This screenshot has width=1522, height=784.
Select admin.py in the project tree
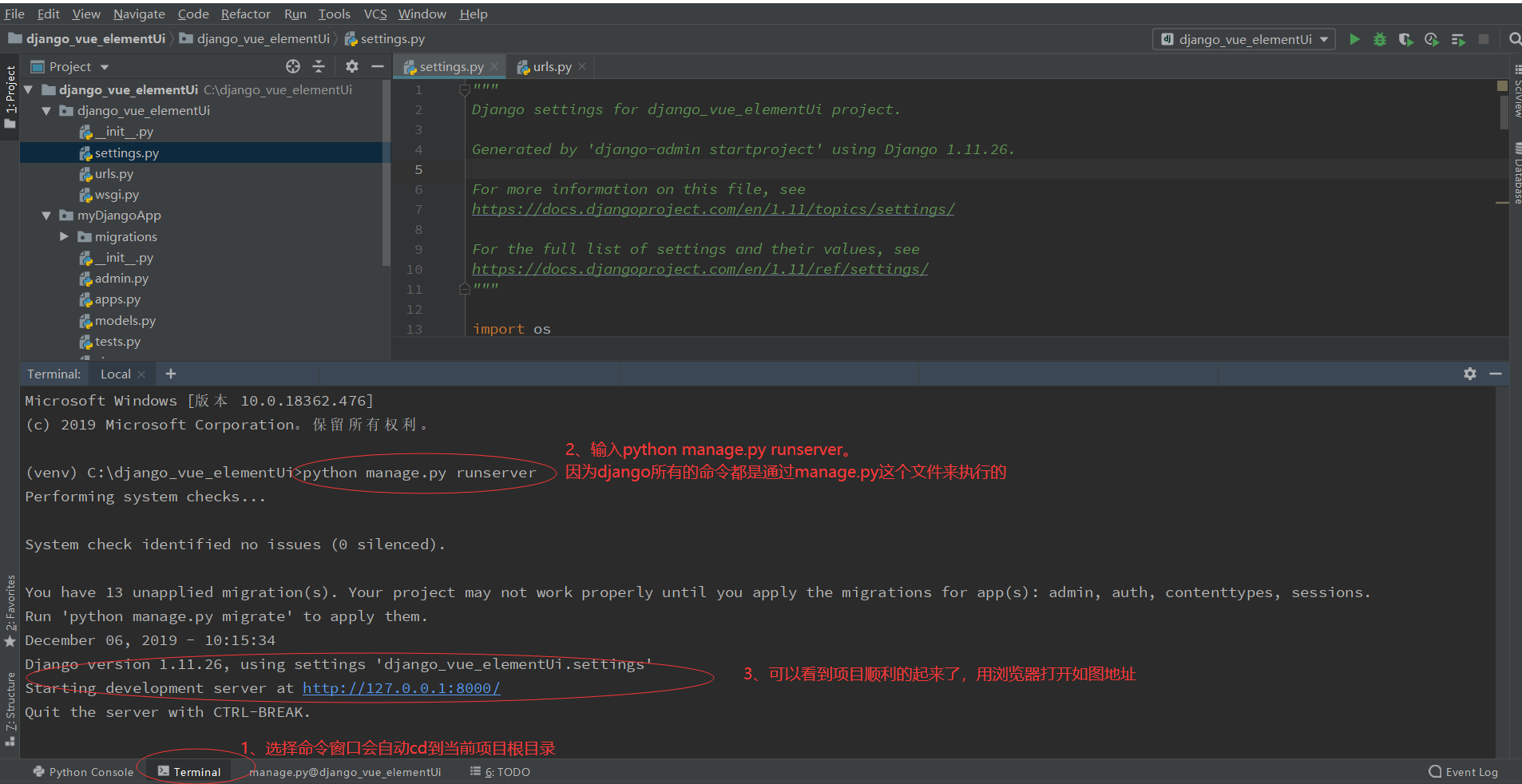coord(121,279)
